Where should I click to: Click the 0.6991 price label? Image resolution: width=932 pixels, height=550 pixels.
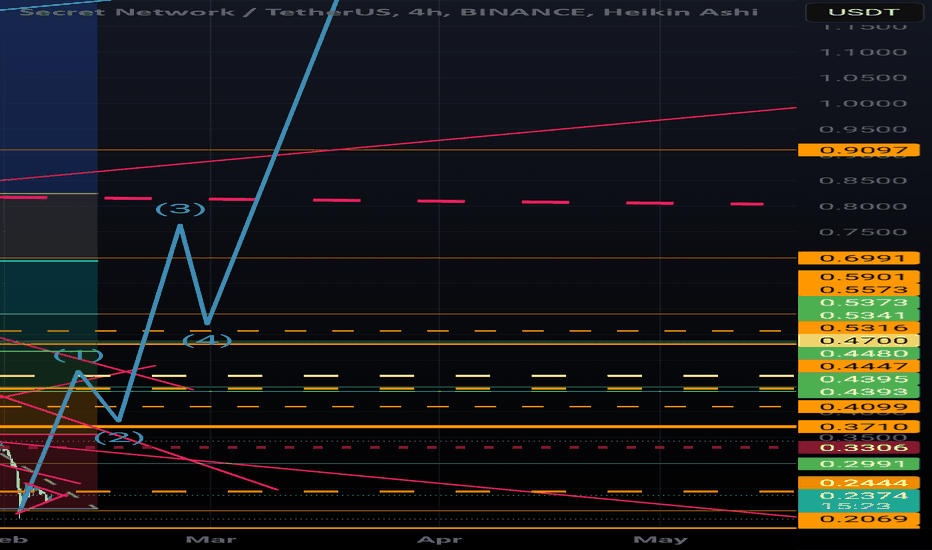[x=859, y=258]
